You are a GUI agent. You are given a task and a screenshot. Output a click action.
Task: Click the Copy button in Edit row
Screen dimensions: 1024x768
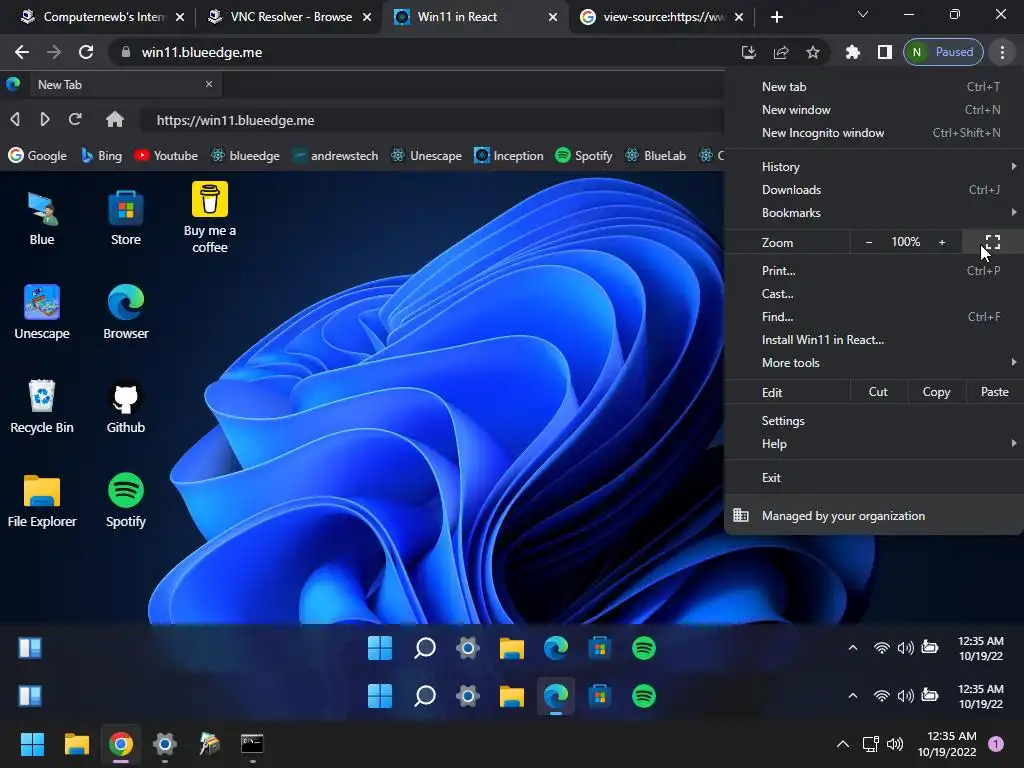[936, 392]
